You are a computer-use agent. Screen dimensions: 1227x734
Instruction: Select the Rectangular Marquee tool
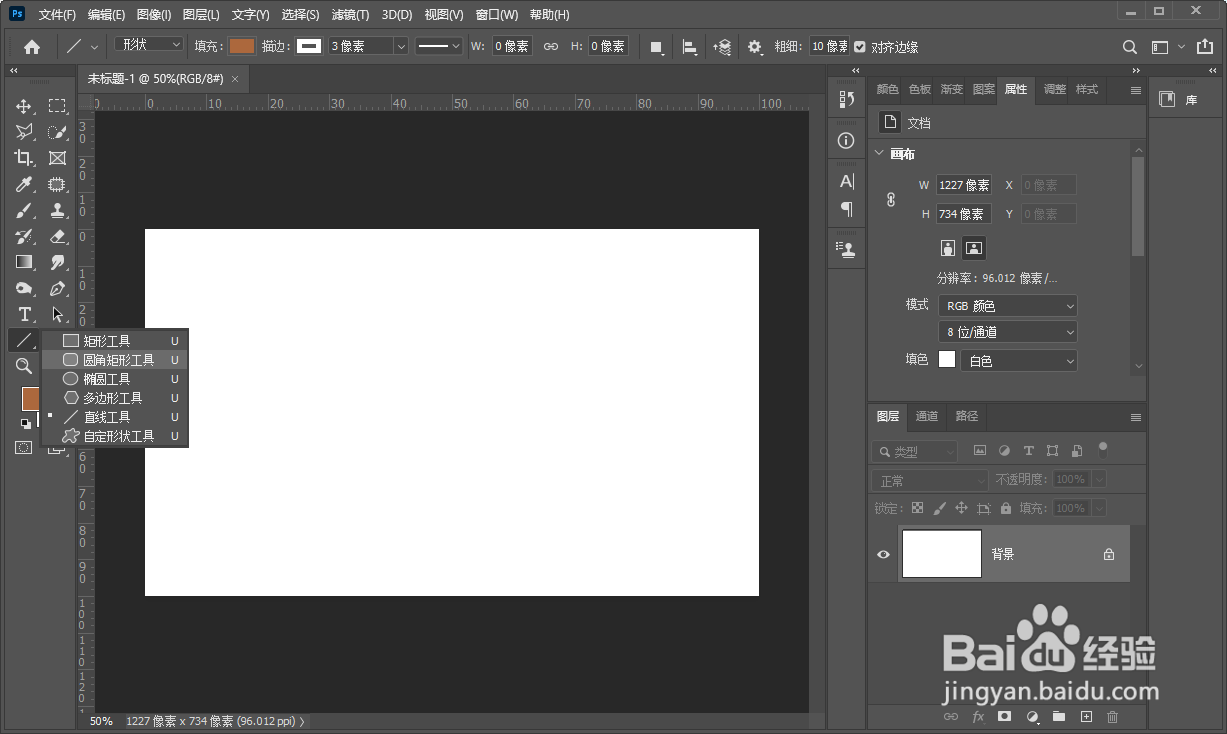tap(57, 106)
